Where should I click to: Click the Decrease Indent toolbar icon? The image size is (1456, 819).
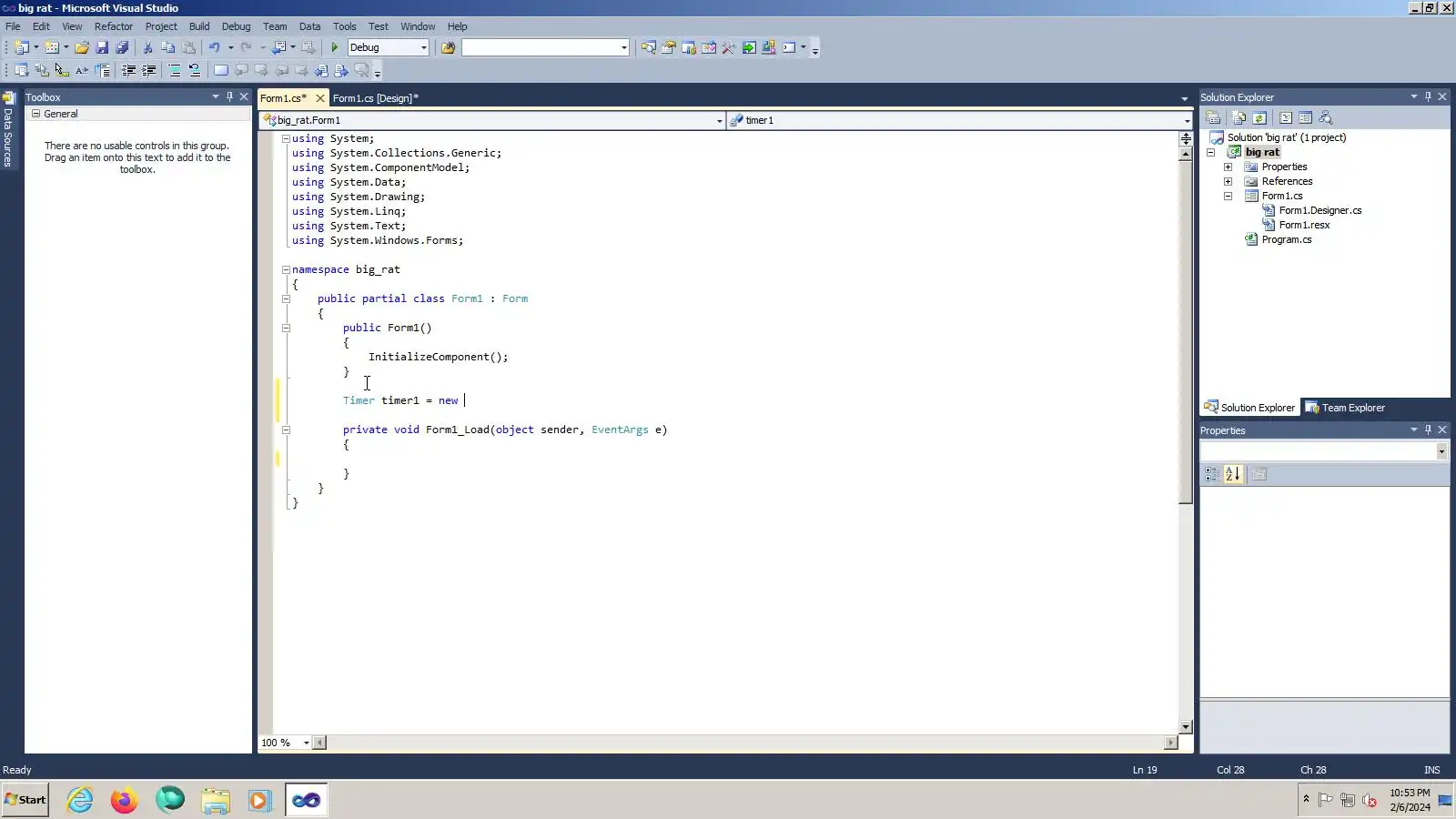point(129,70)
